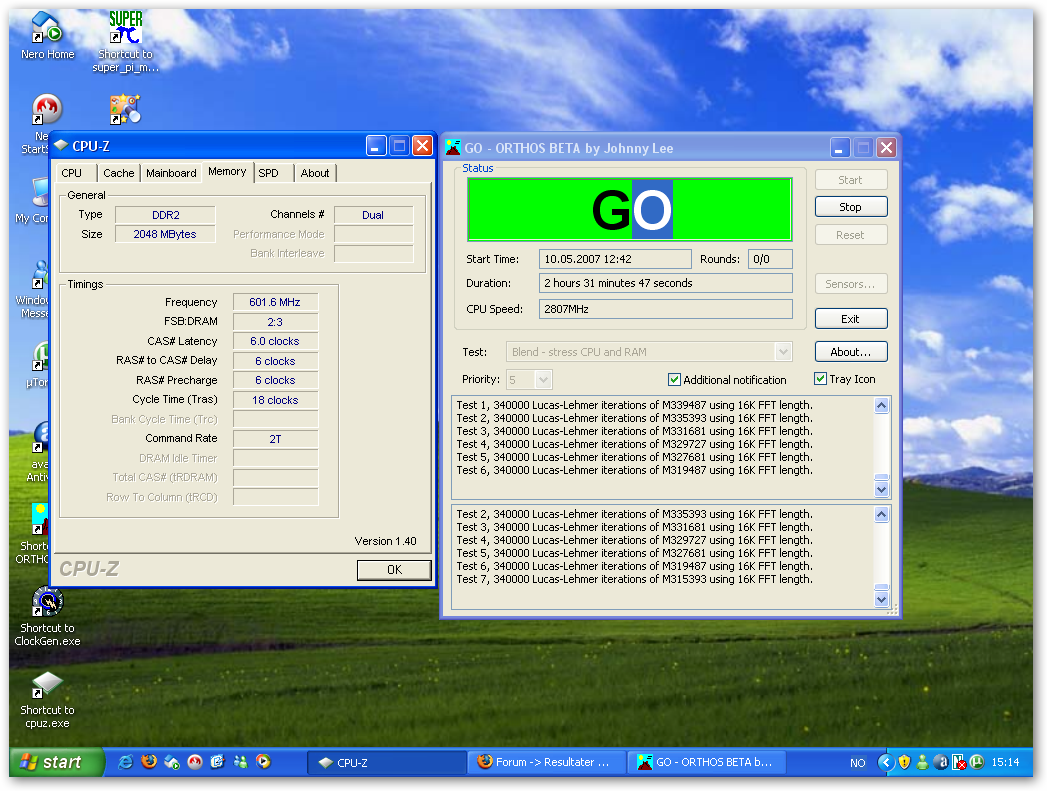Image resolution: width=1047 pixels, height=791 pixels.
Task: Switch to the Mainboard tab
Action: (172, 173)
